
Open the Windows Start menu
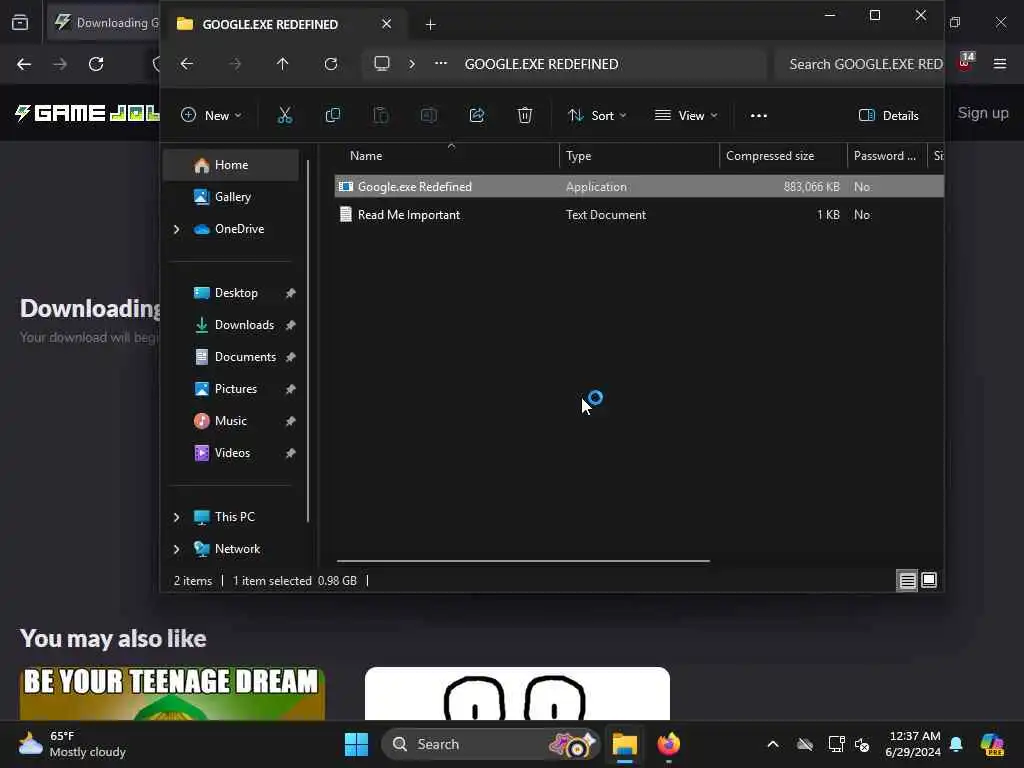click(x=357, y=744)
